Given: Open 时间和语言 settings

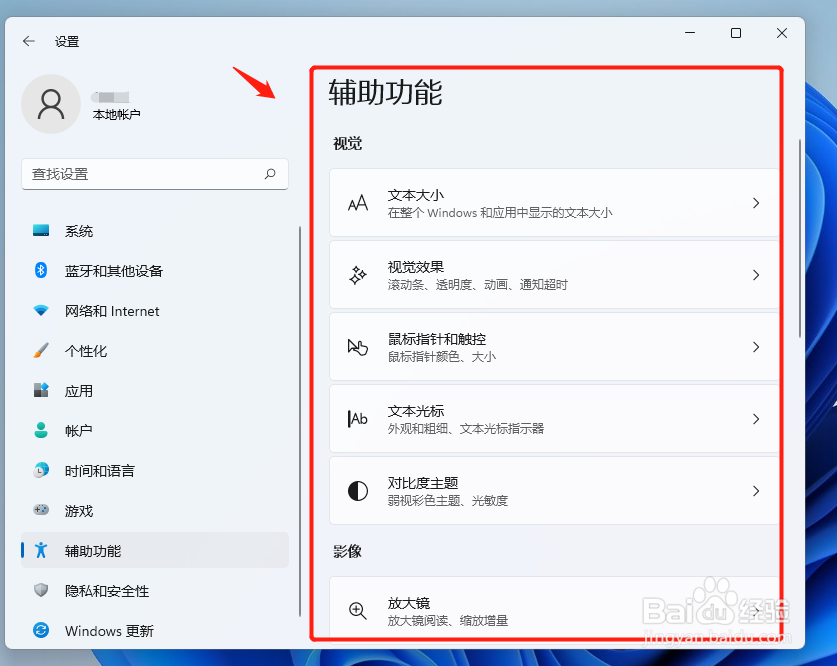Looking at the screenshot, I should [155, 470].
